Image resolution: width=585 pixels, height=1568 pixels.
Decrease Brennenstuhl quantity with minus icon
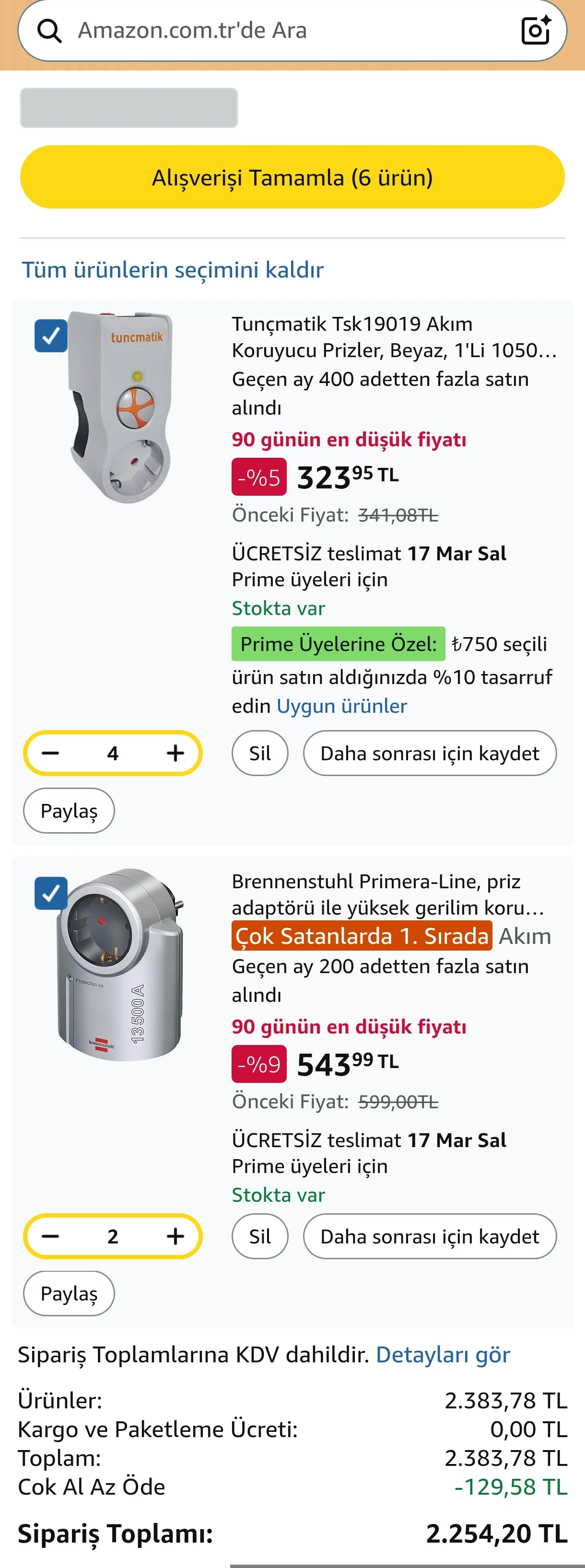pos(50,1236)
